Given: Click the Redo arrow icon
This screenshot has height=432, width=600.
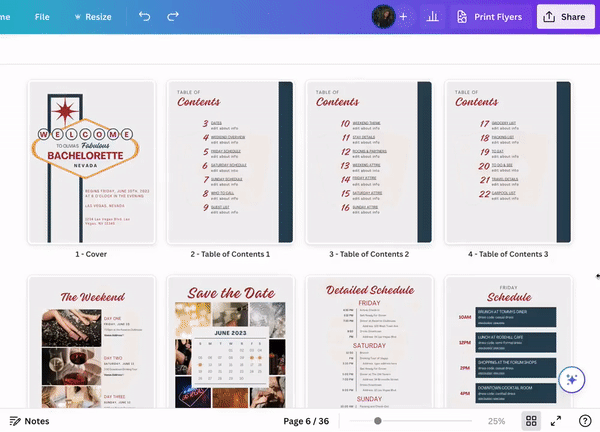Looking at the screenshot, I should [x=173, y=17].
